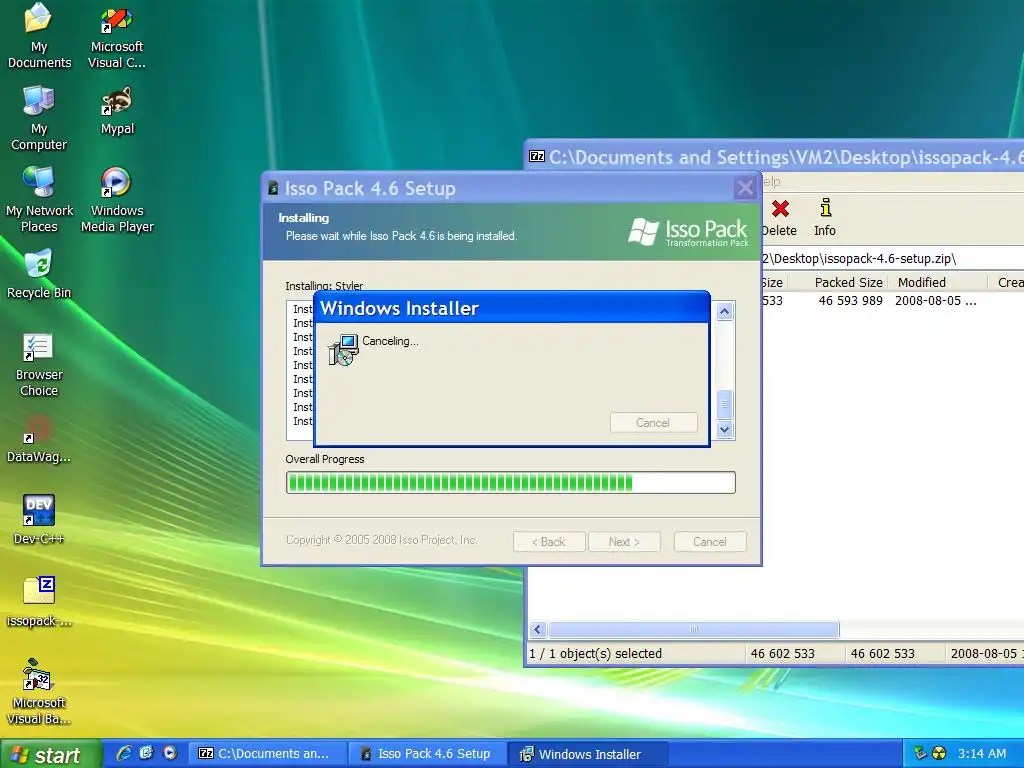Launch Windows Media Player desktop shortcut
1024x768 pixels.
click(x=117, y=200)
